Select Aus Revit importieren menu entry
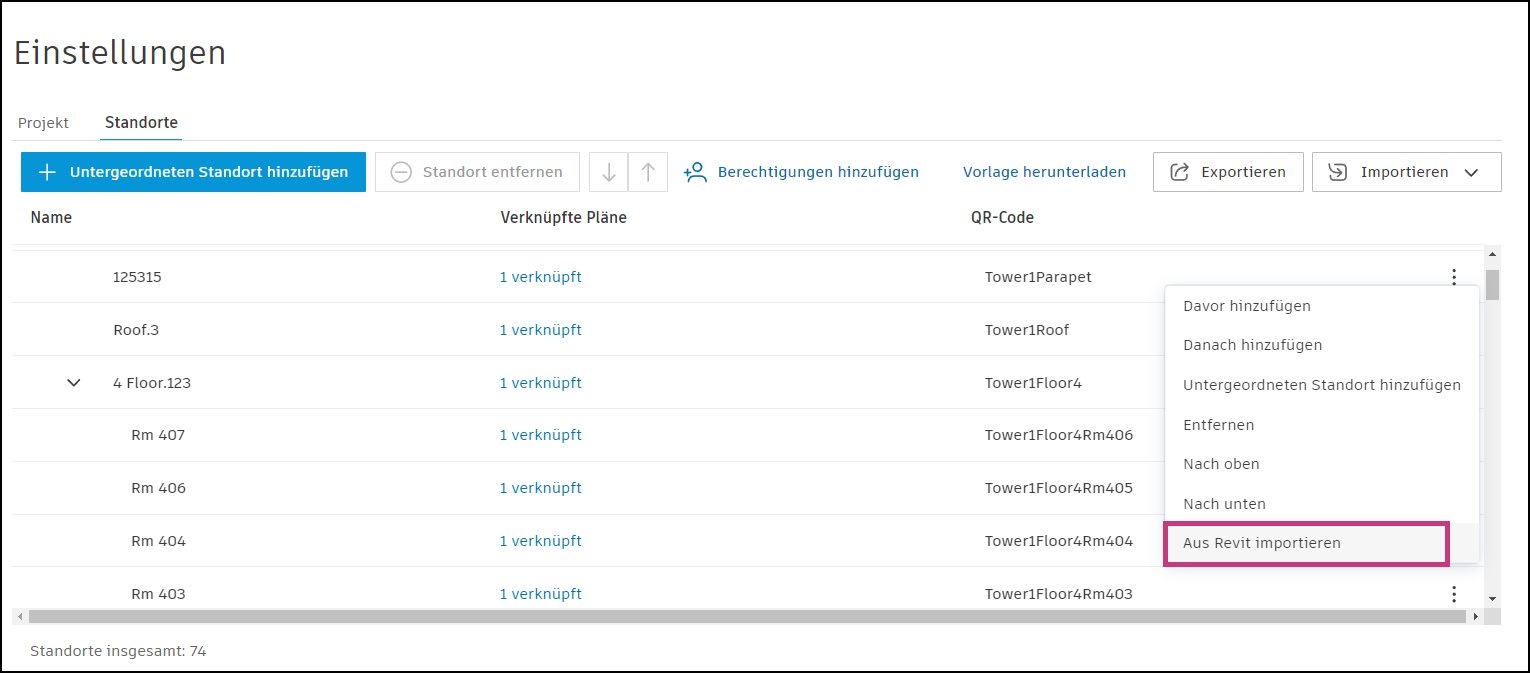This screenshot has width=1530, height=673. [x=1261, y=543]
